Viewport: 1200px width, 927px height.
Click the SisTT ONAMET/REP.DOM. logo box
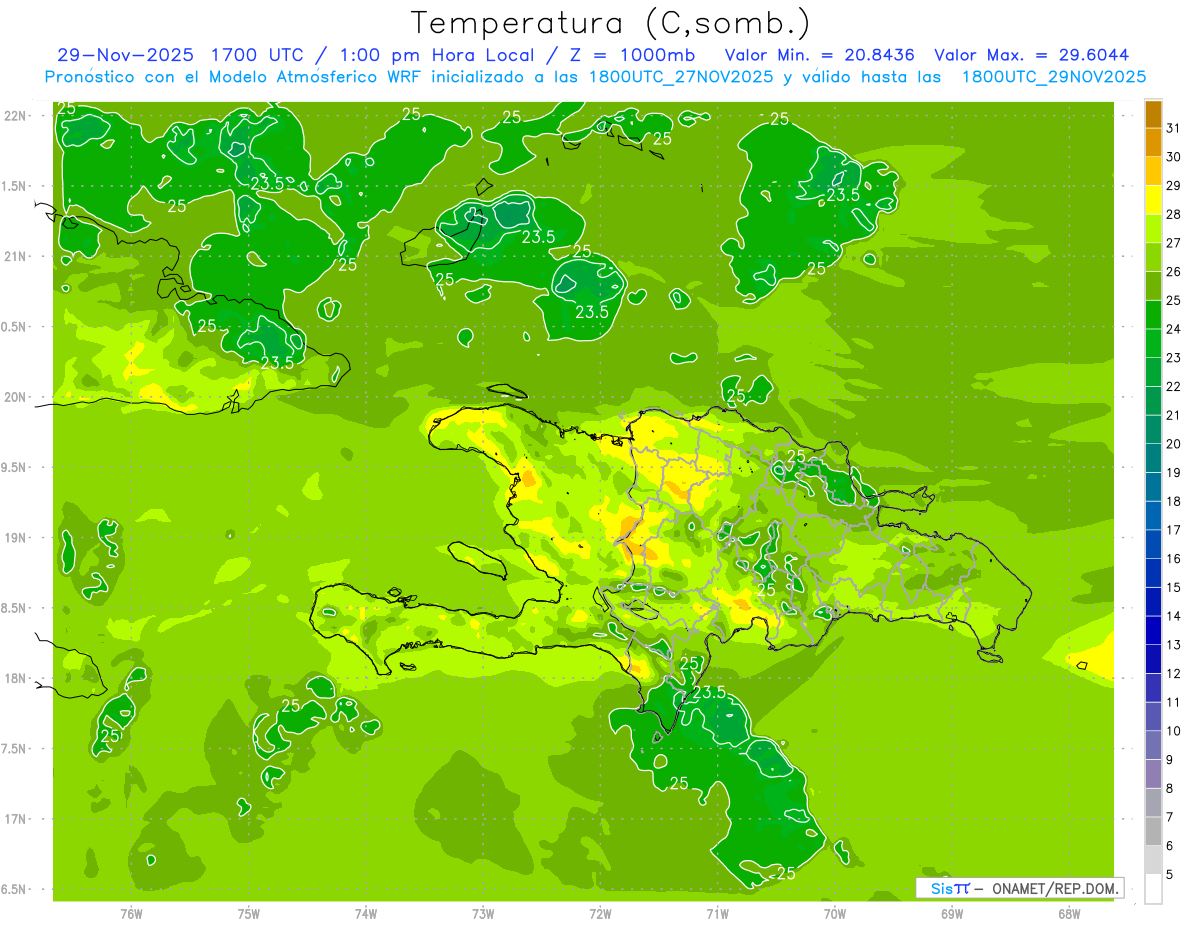(x=1020, y=888)
